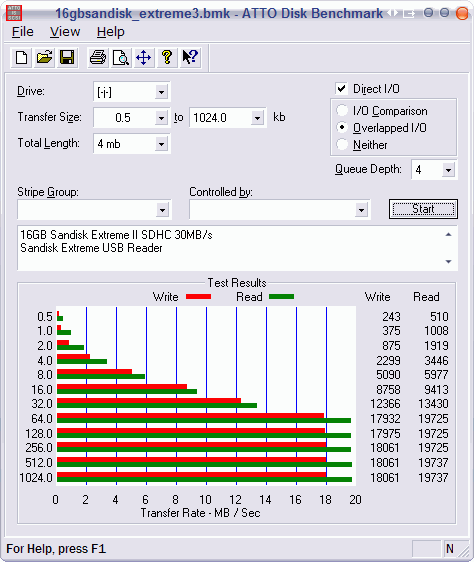The height and width of the screenshot is (562, 474).
Task: Click the yellow question mark About icon
Action: (167, 57)
